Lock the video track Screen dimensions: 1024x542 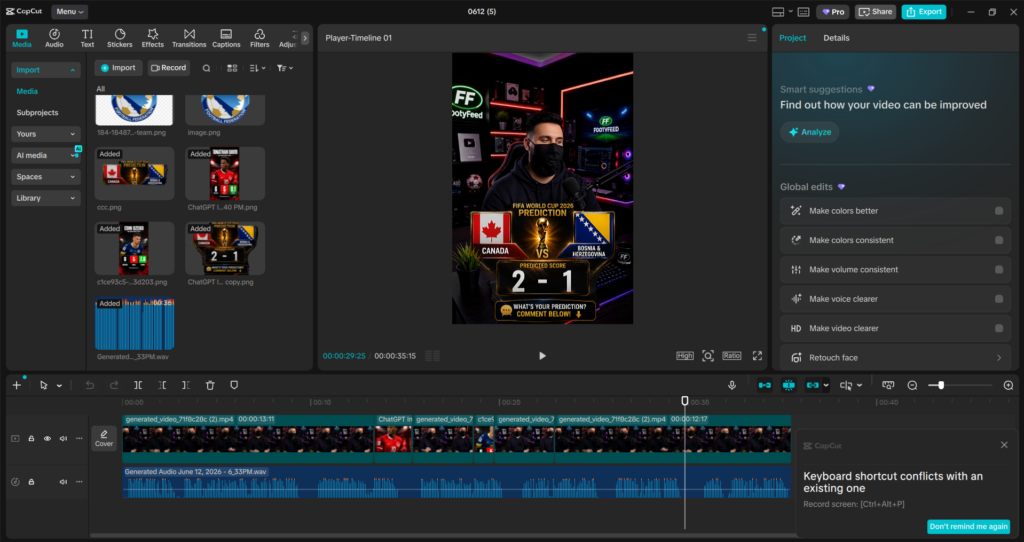point(31,439)
